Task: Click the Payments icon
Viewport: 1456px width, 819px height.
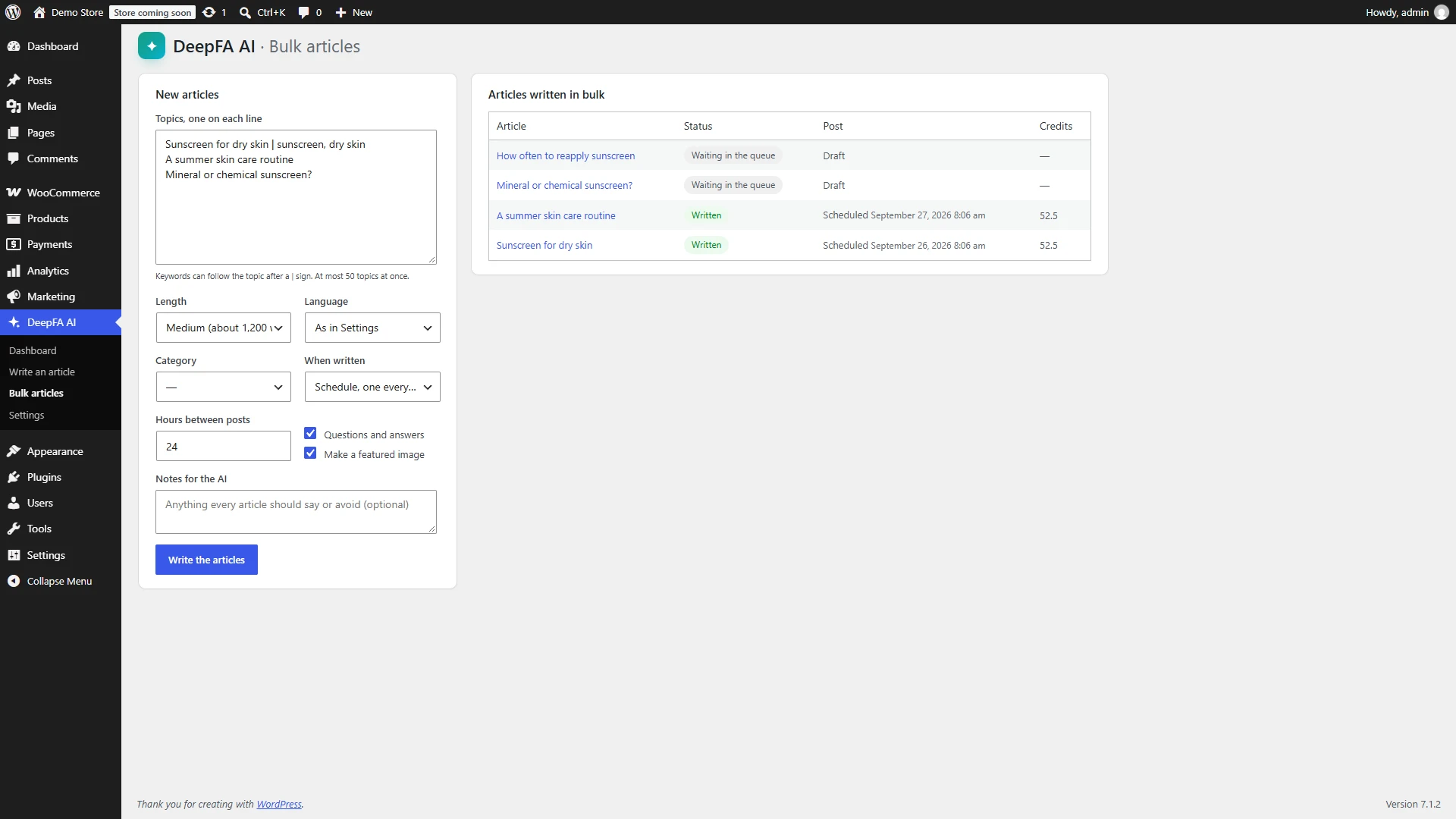Action: [x=14, y=244]
